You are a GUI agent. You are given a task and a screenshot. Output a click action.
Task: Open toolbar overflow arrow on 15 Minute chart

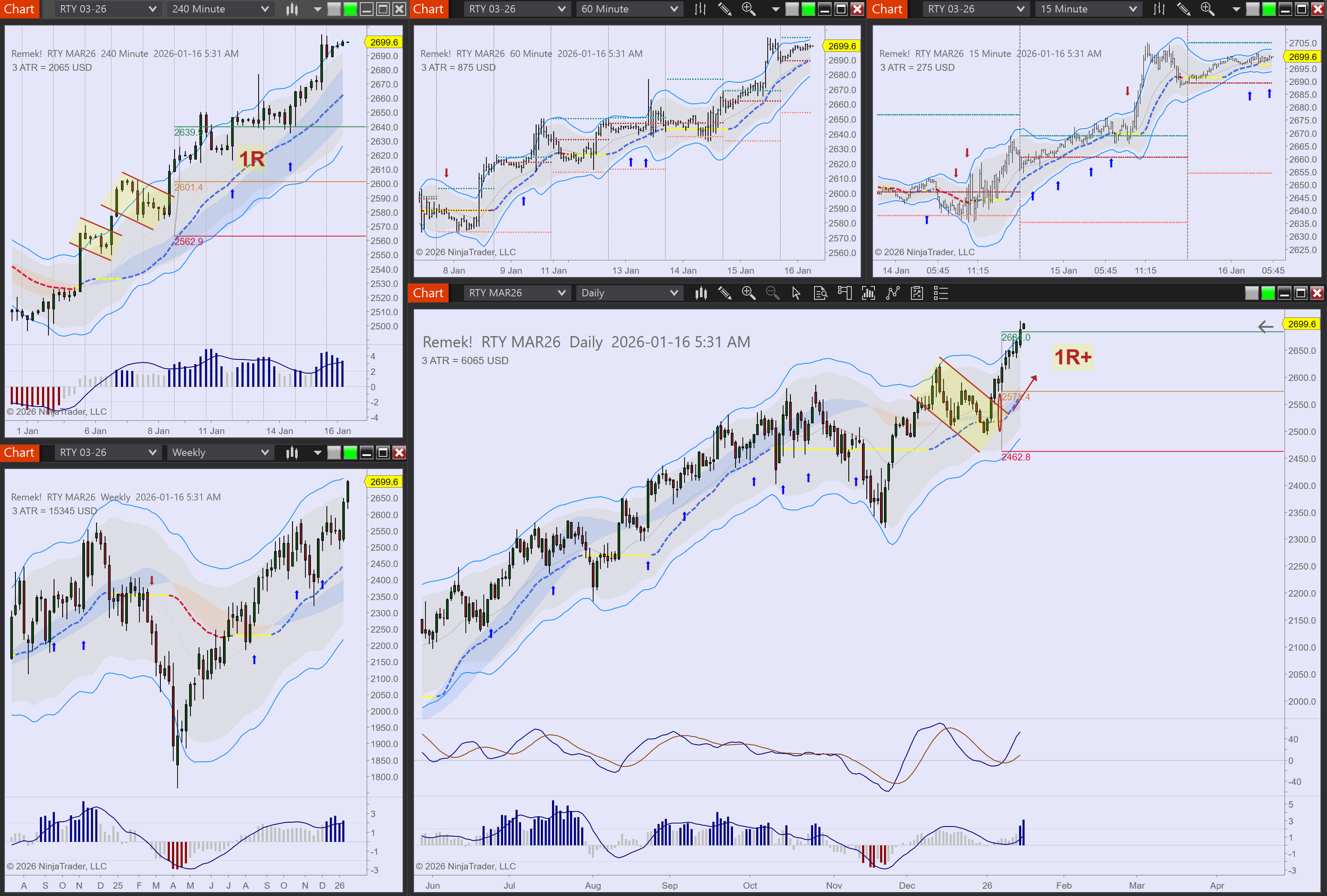click(x=1236, y=9)
